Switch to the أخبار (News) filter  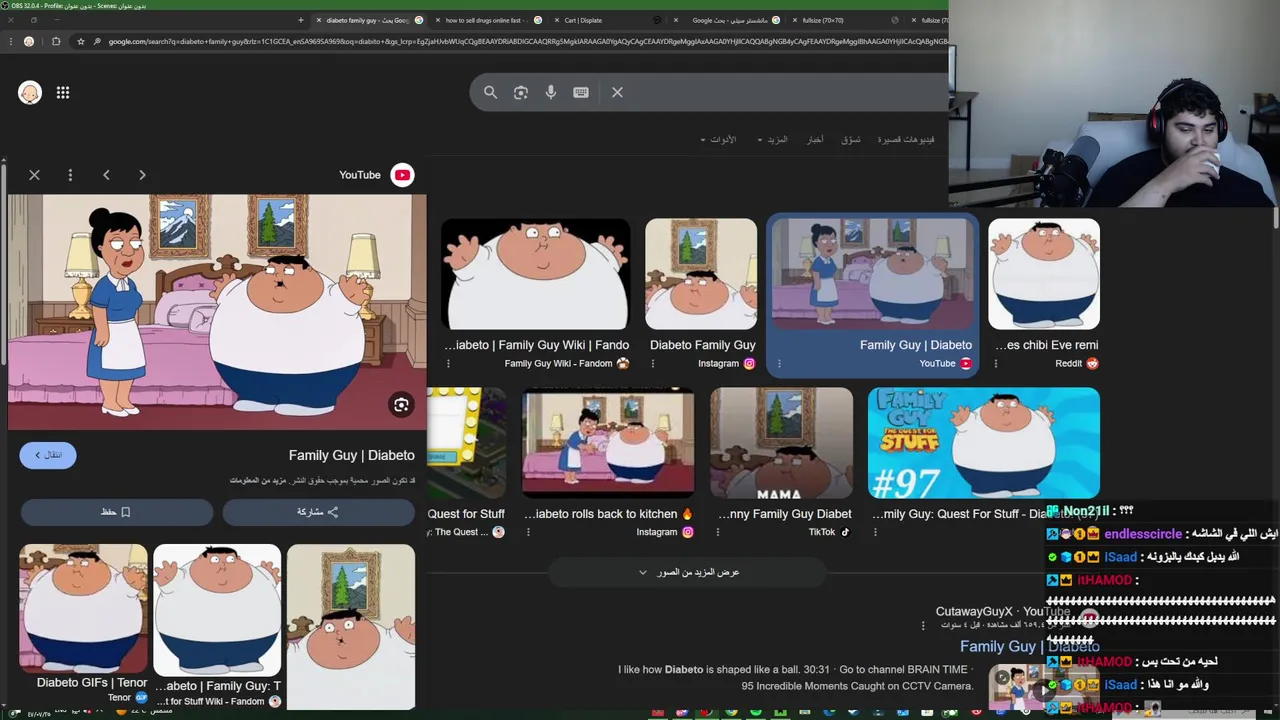pyautogui.click(x=815, y=139)
